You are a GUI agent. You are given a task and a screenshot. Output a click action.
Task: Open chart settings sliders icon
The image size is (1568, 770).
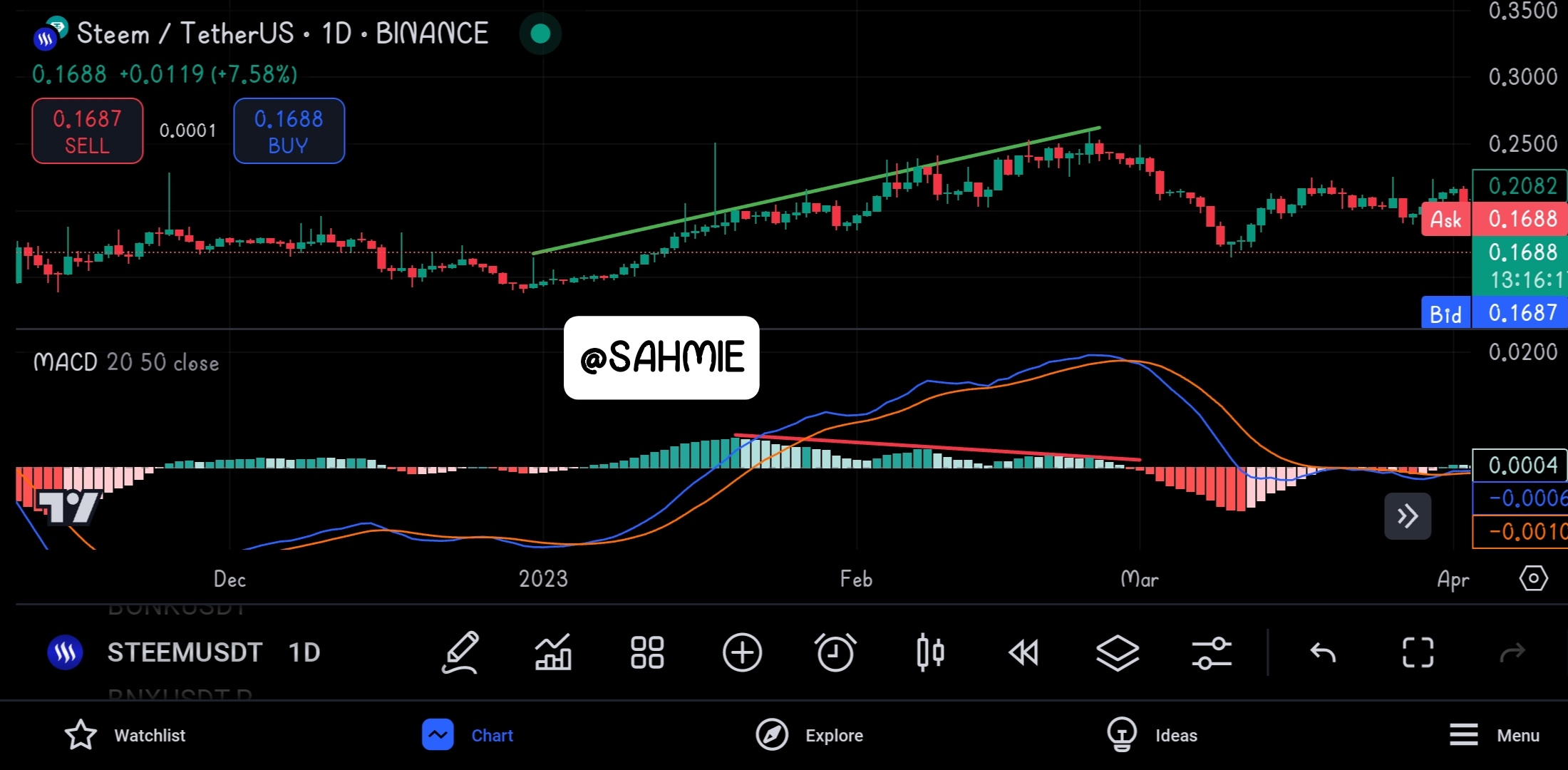pos(1211,652)
